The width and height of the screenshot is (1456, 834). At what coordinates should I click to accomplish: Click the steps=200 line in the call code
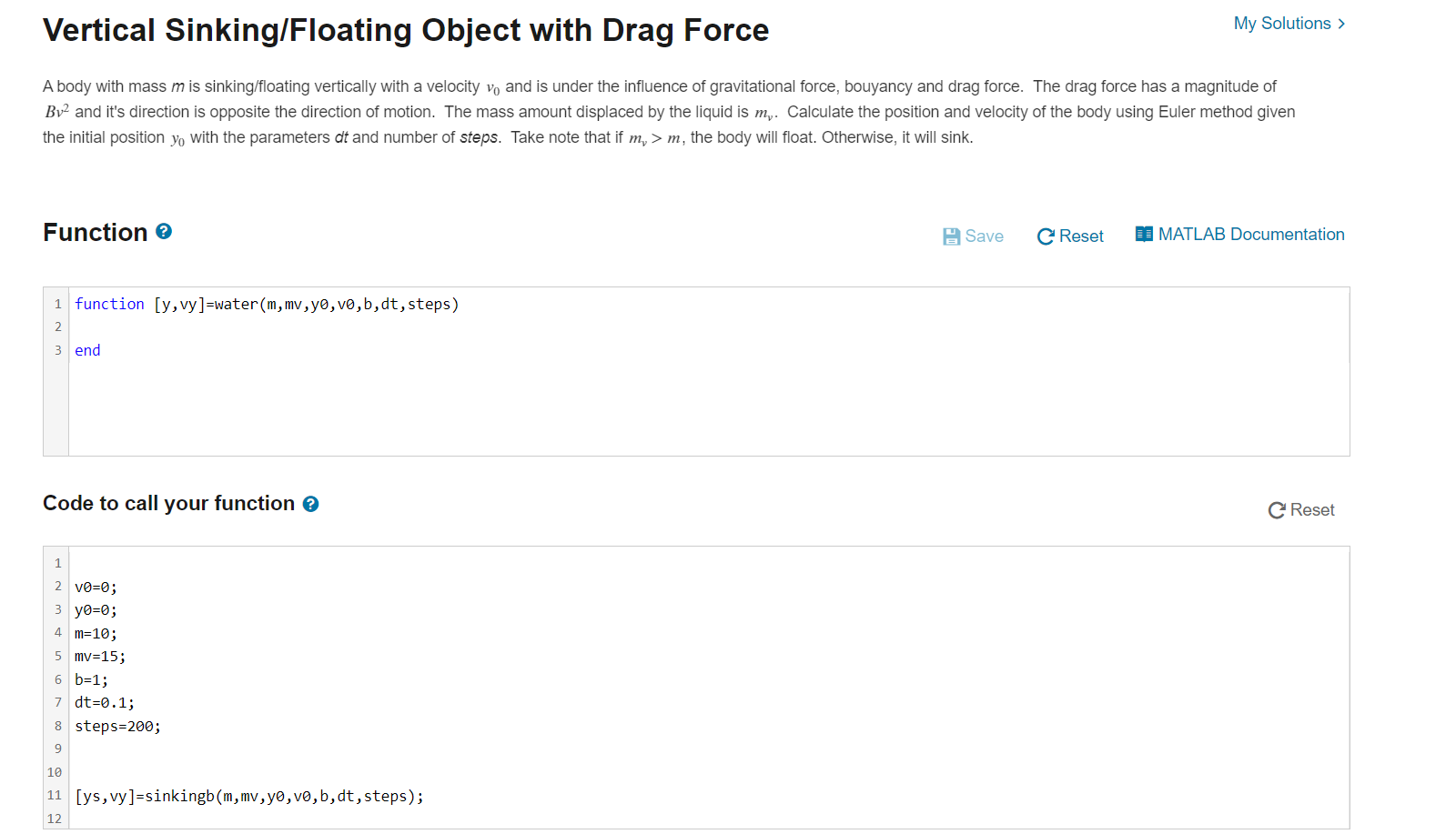click(117, 726)
